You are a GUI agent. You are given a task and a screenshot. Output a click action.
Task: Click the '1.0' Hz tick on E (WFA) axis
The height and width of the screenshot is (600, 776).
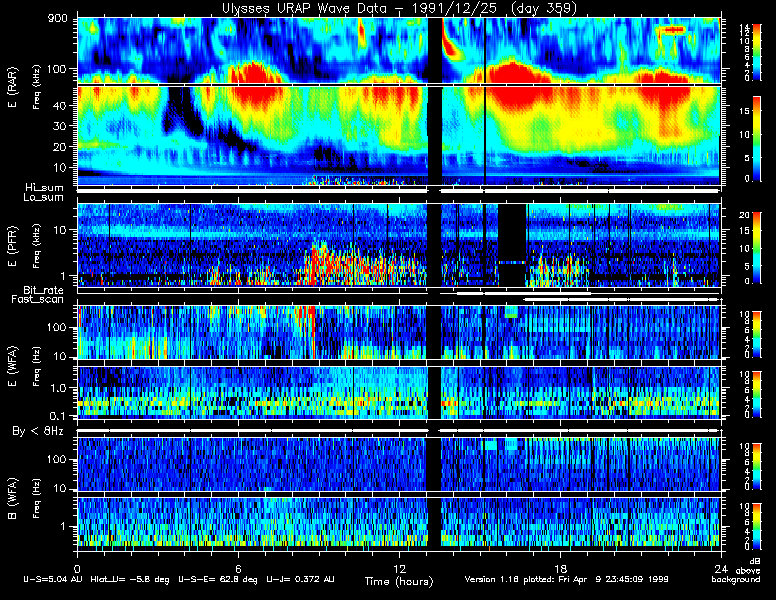click(x=58, y=389)
